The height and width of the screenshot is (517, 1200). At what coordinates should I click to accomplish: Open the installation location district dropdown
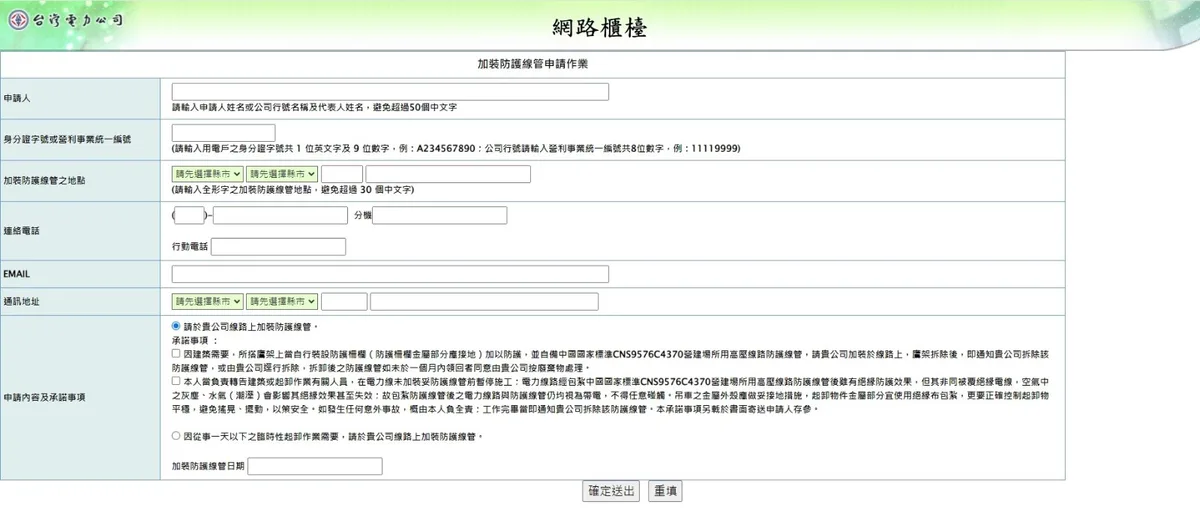282,174
